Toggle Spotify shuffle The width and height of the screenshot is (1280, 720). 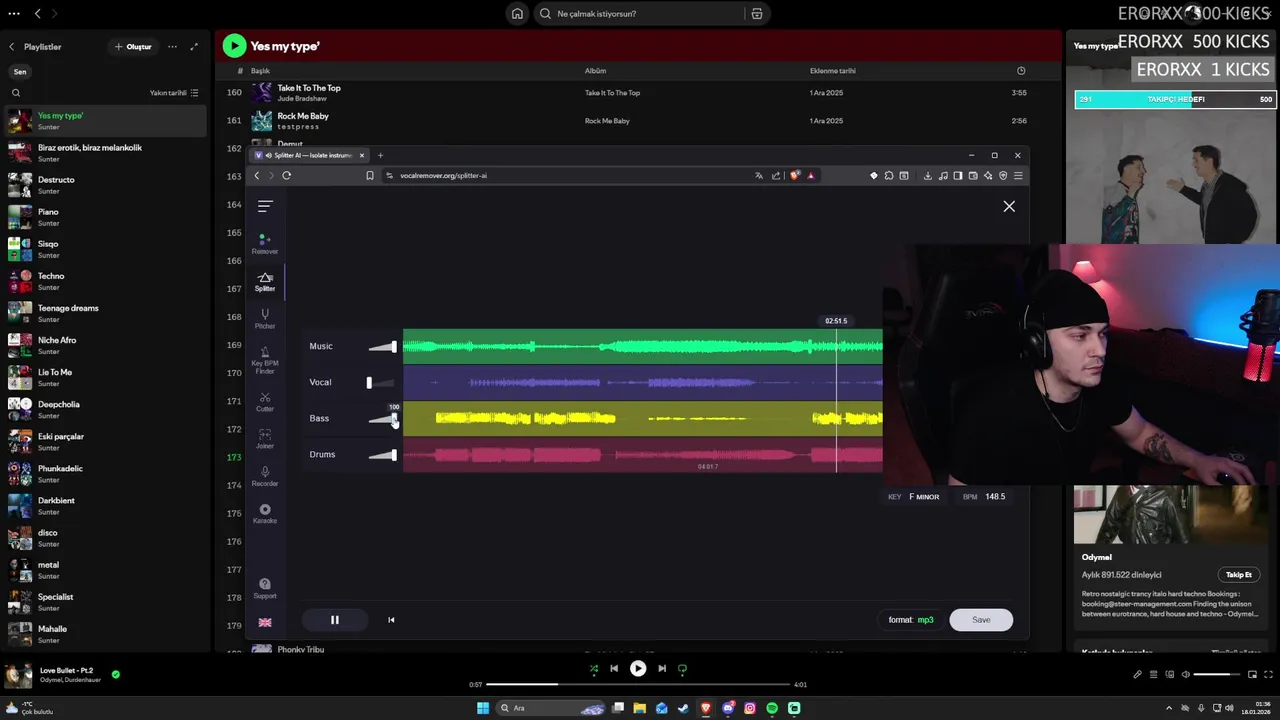593,669
